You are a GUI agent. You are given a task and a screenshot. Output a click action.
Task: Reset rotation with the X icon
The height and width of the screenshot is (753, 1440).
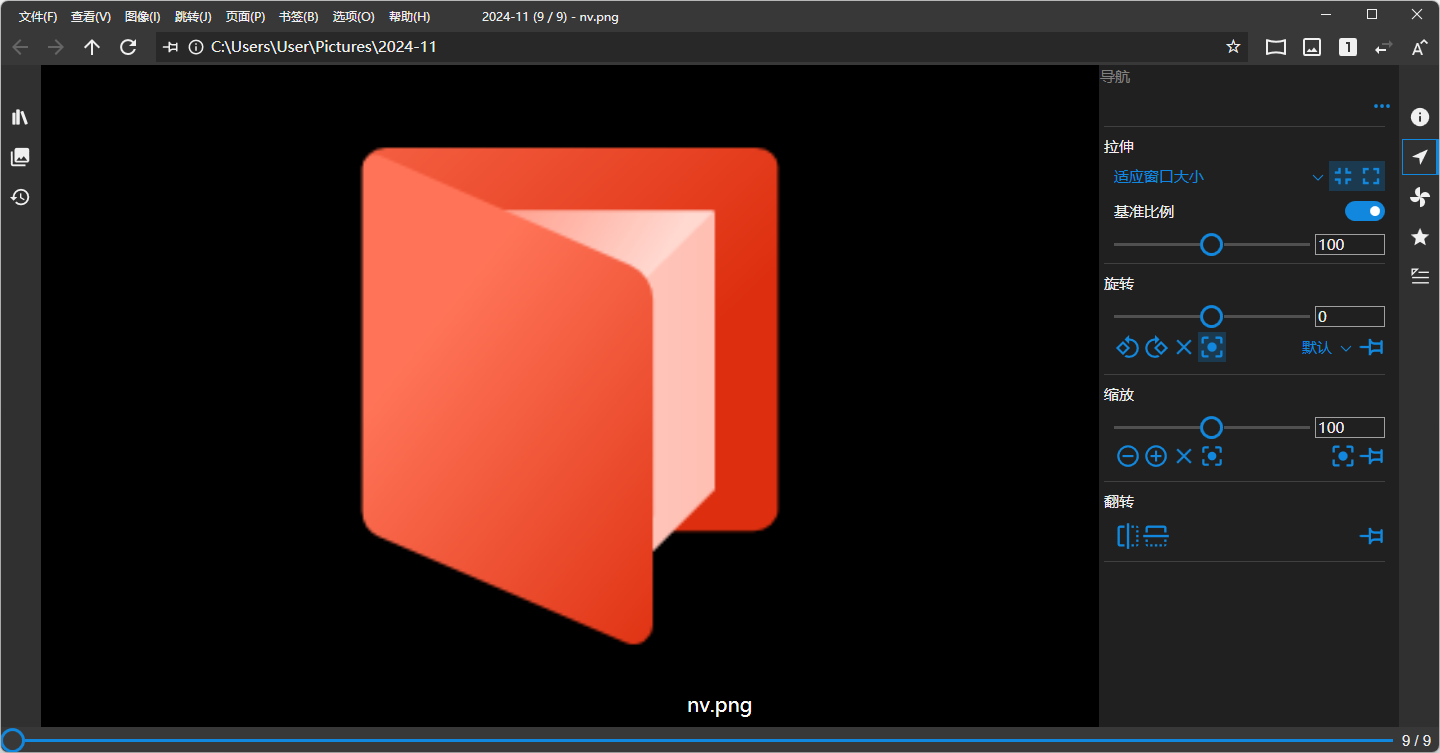[1184, 347]
